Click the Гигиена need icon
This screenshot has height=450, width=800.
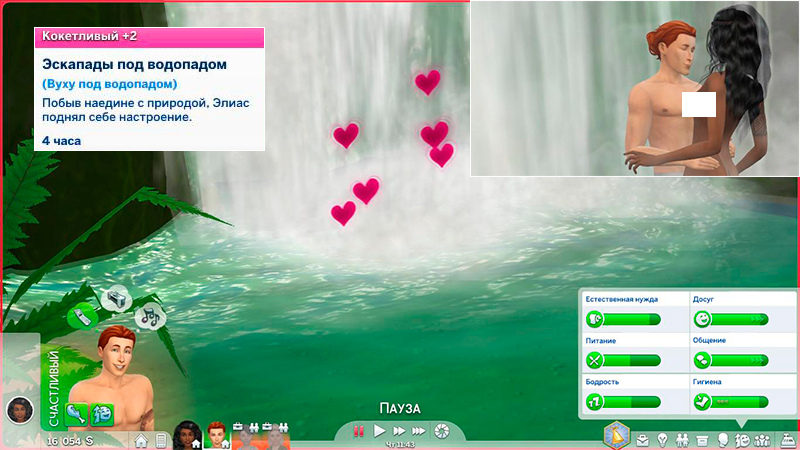(x=702, y=402)
